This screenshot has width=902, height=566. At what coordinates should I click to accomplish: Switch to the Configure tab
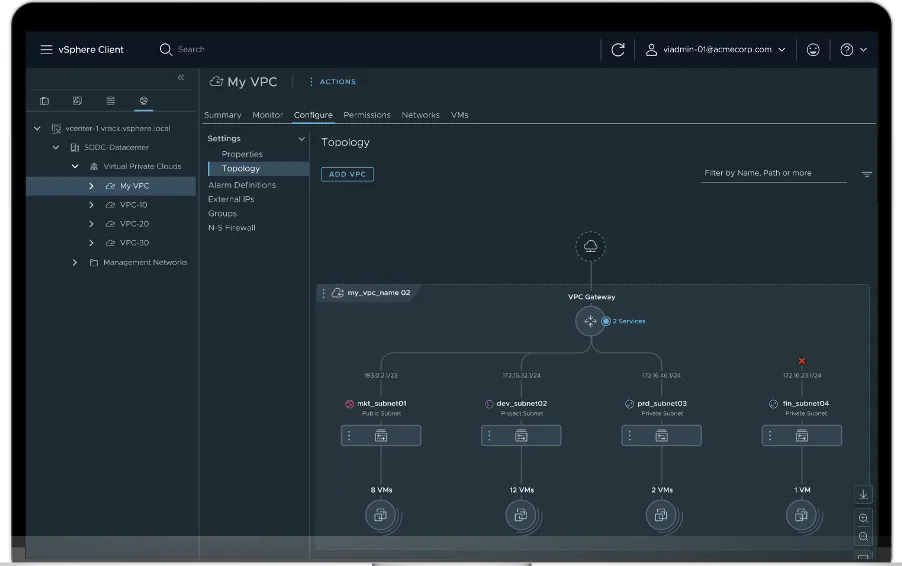click(x=313, y=115)
